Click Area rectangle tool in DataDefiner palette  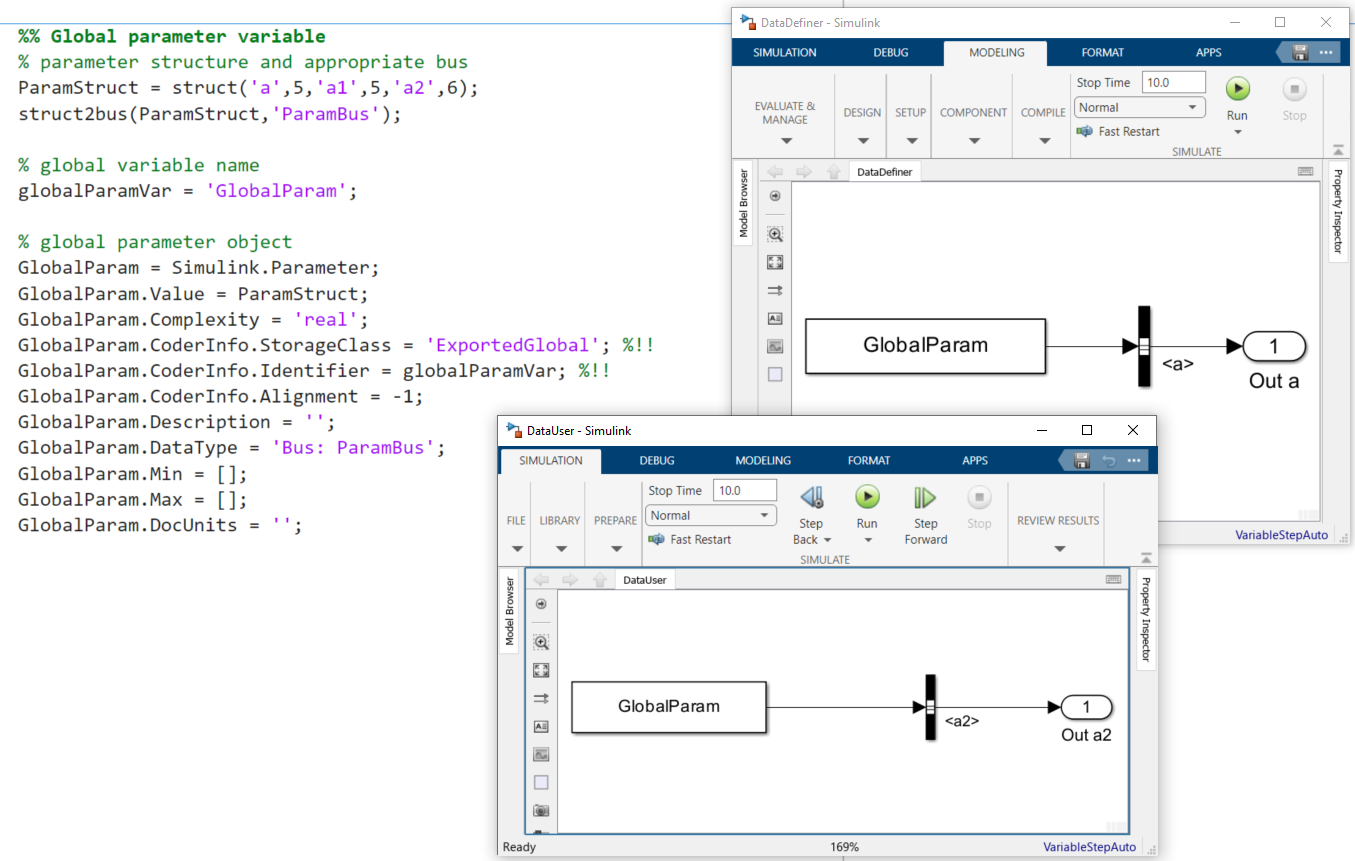(775, 374)
